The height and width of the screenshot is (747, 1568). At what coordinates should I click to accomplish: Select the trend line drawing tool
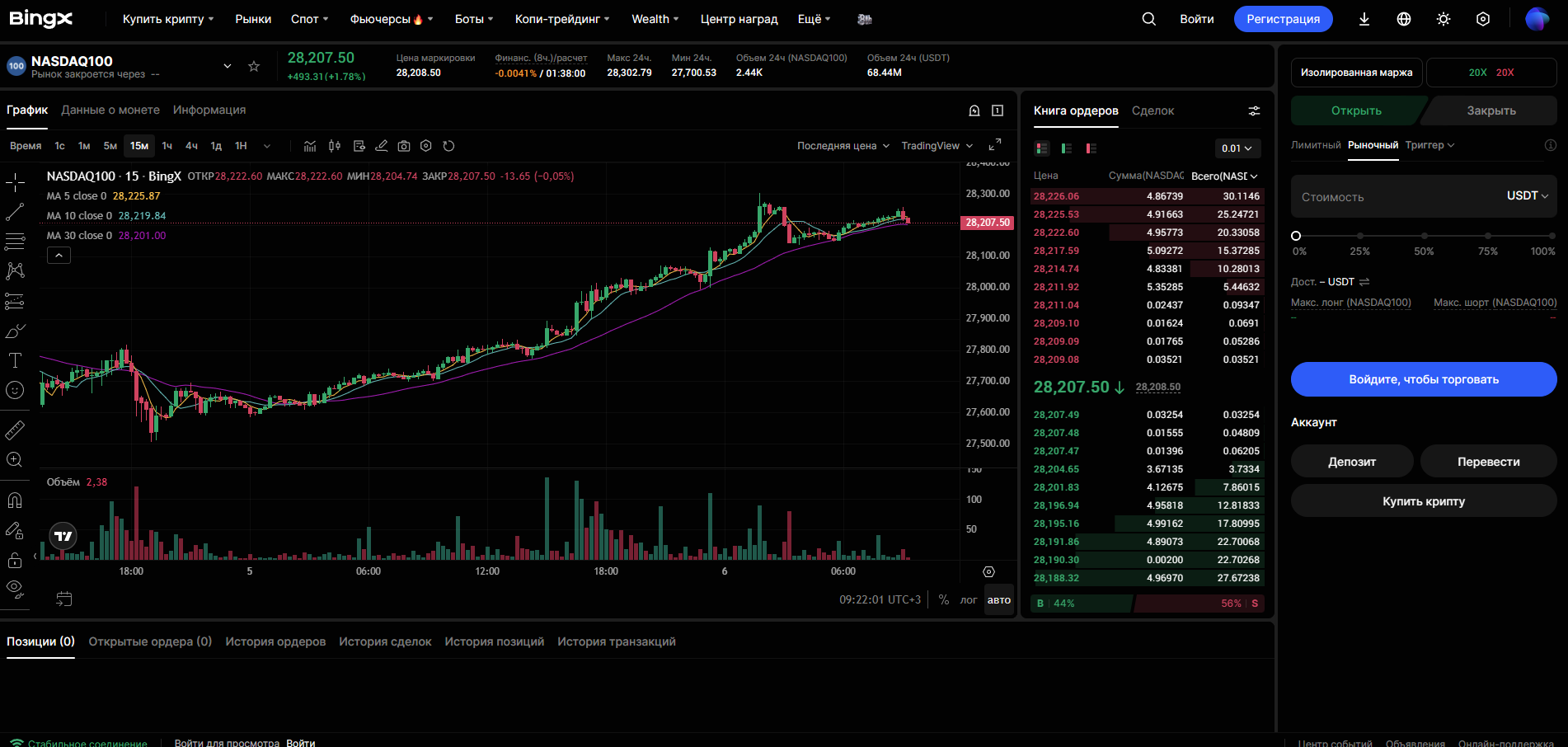click(15, 212)
